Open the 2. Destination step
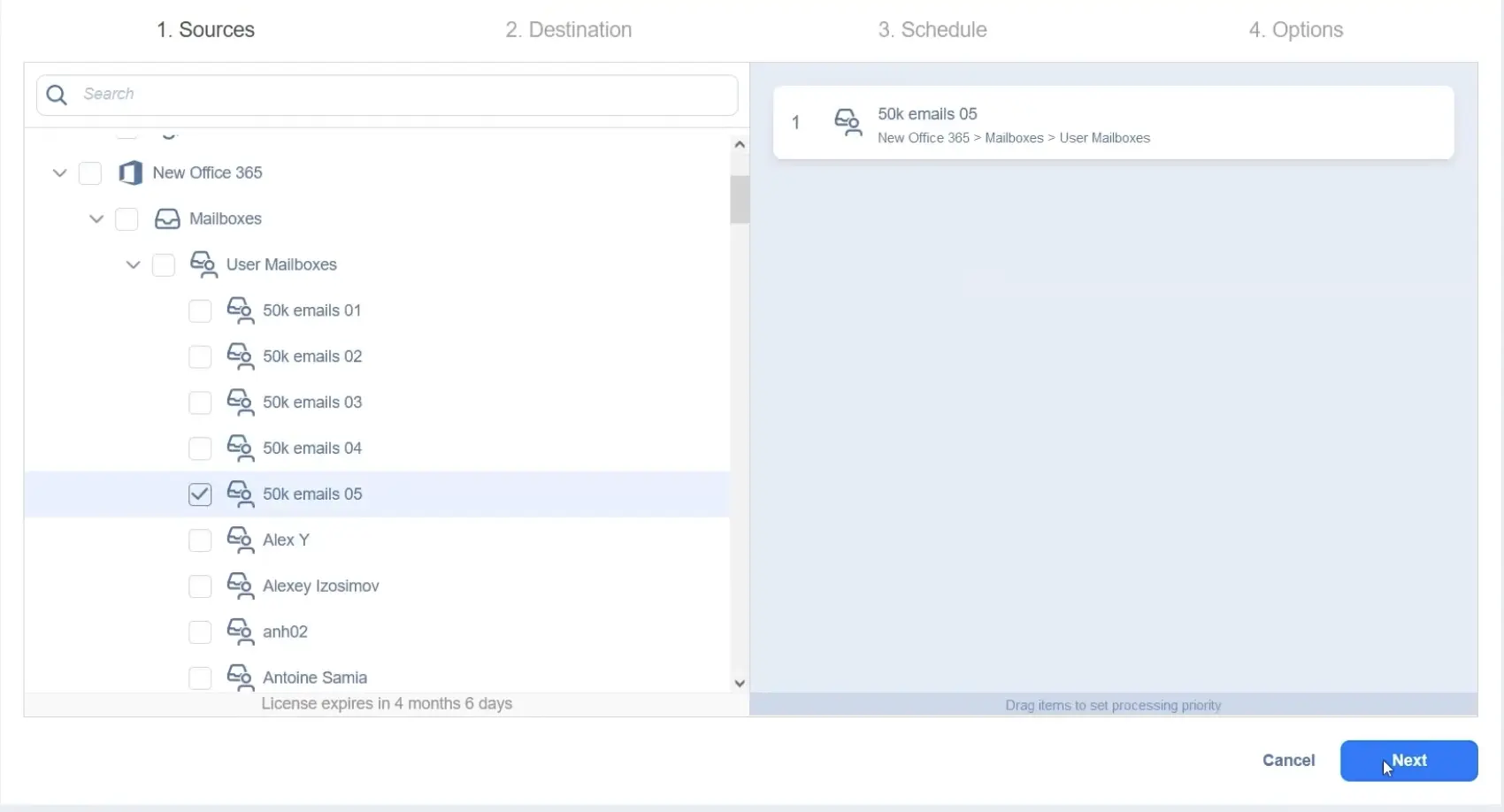Image resolution: width=1504 pixels, height=812 pixels. (569, 30)
